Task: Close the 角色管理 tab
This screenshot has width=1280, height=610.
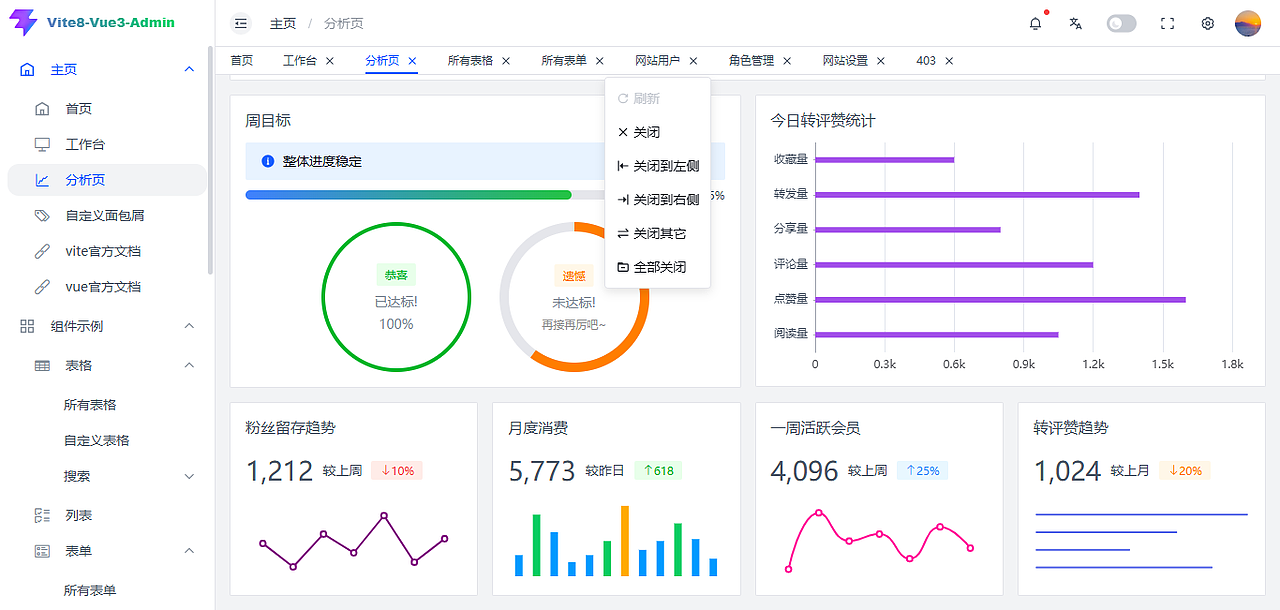Action: pos(787,61)
